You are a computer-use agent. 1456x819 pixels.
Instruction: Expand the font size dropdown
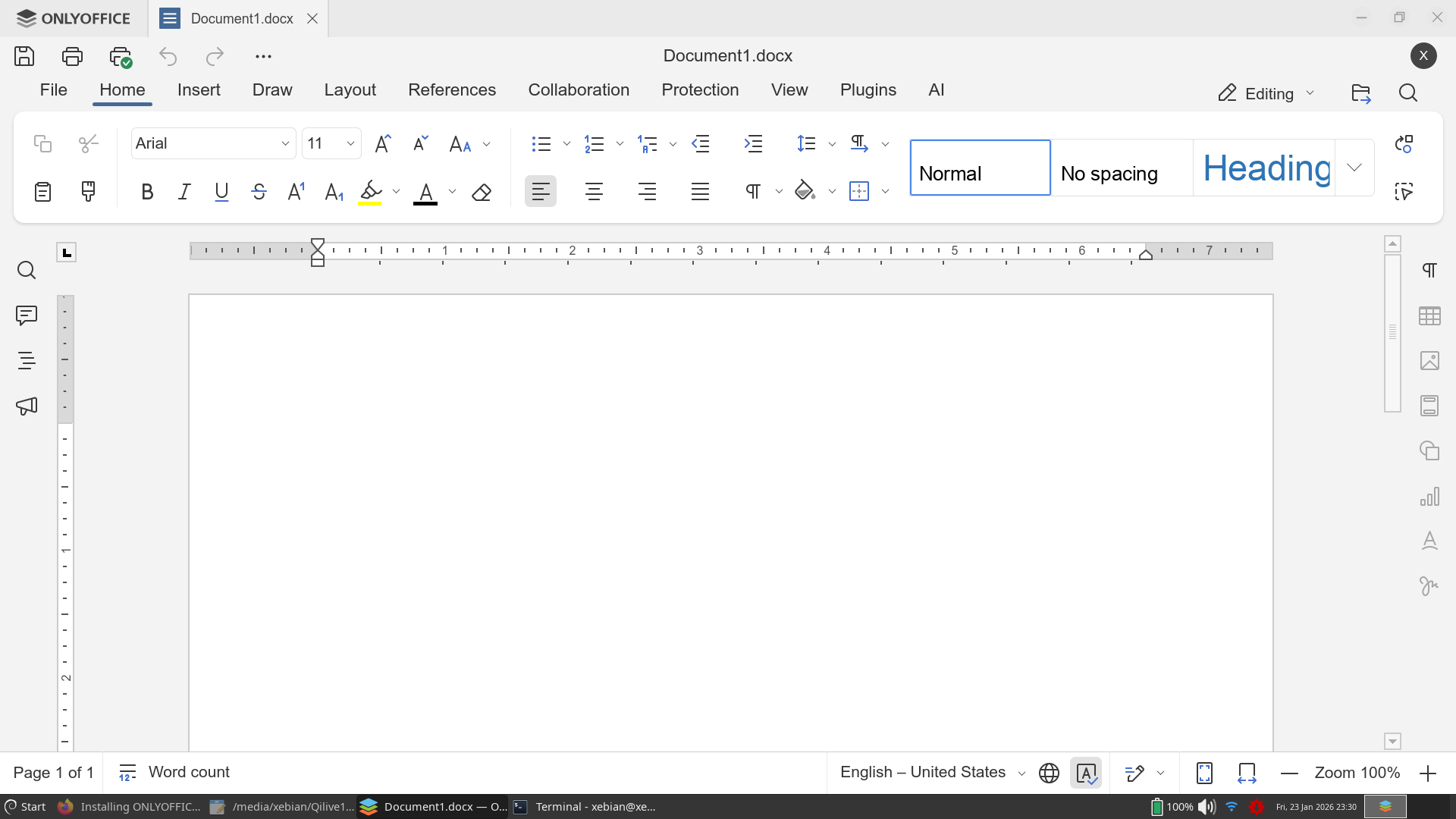(350, 144)
